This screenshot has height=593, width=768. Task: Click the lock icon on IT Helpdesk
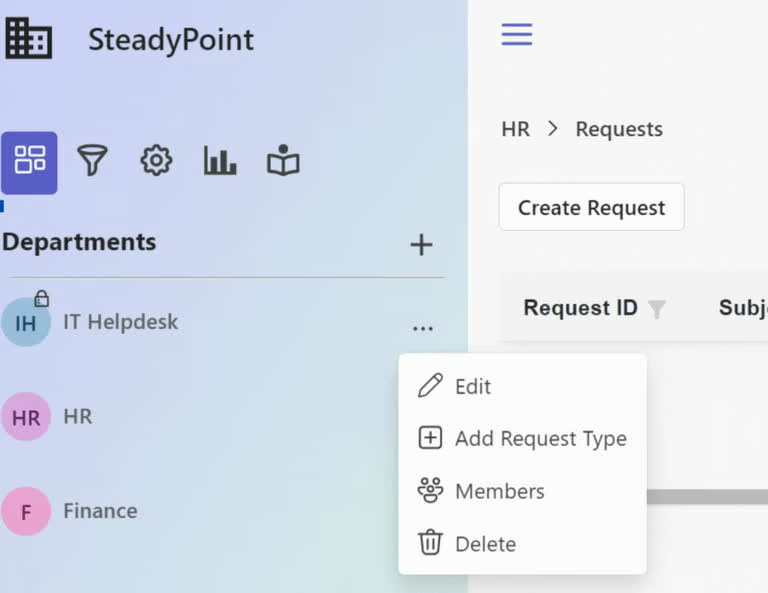(x=42, y=298)
